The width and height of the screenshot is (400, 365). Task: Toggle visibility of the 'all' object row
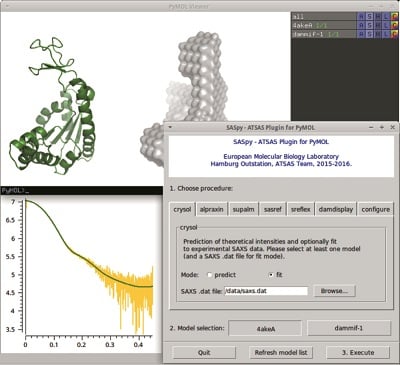click(x=324, y=16)
